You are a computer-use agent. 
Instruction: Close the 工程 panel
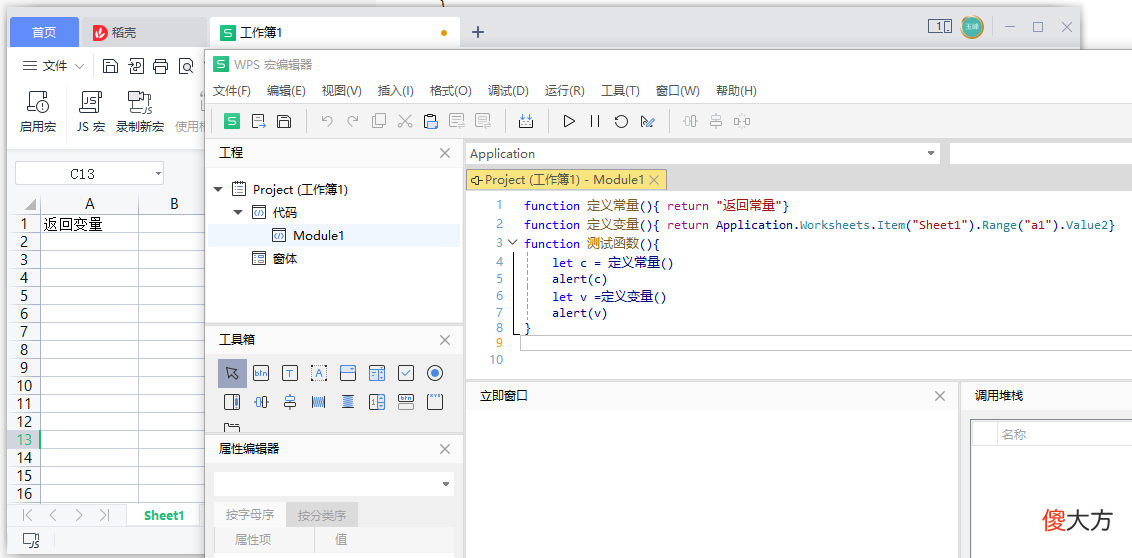[x=445, y=153]
